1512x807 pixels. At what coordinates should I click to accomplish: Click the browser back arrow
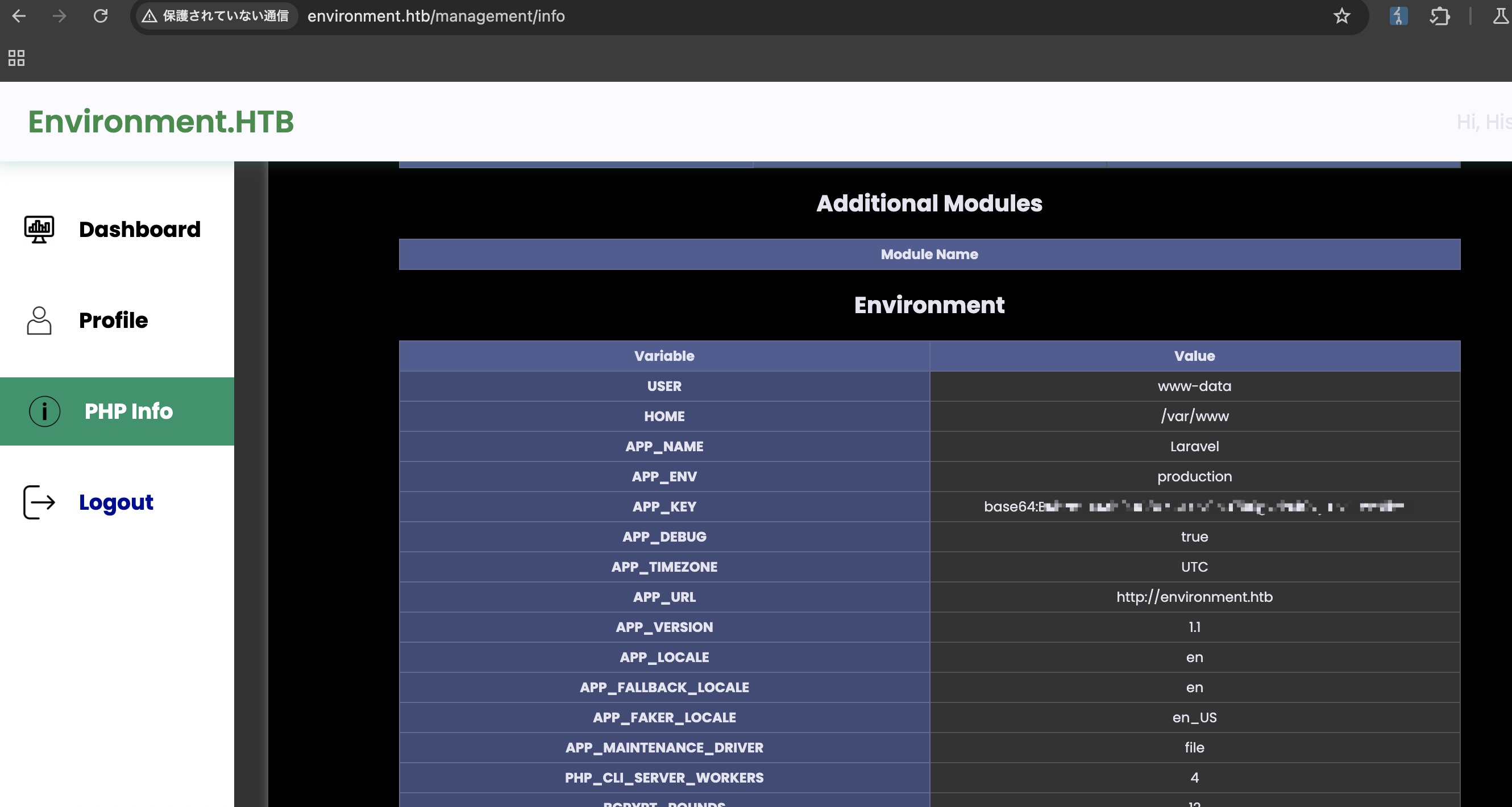tap(19, 16)
